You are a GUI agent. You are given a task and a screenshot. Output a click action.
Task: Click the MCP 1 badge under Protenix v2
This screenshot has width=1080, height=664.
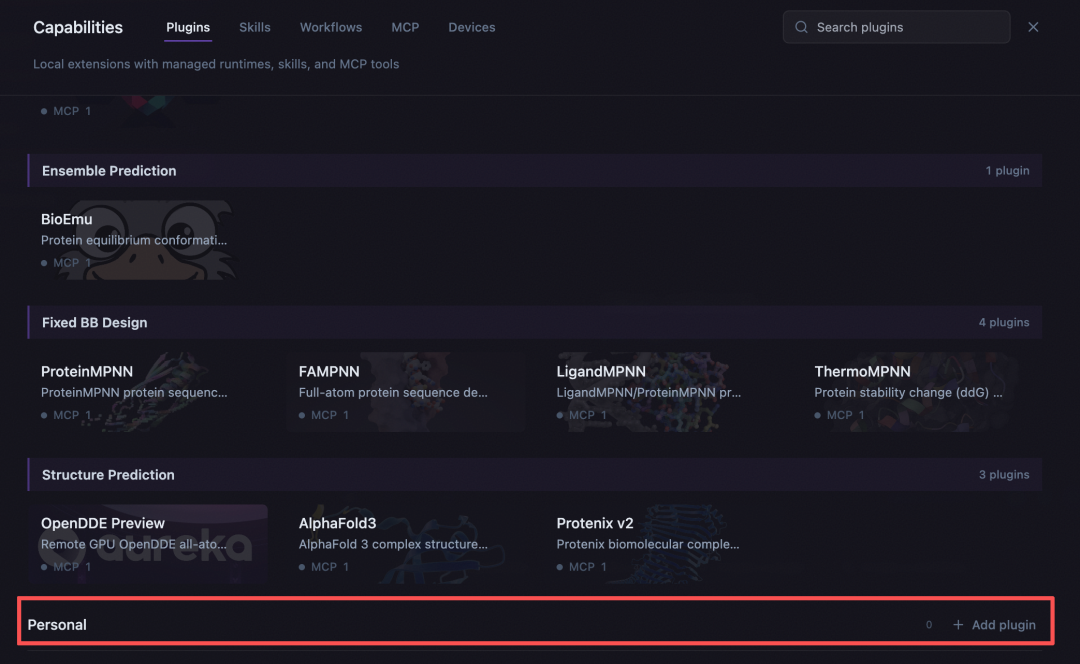582,567
